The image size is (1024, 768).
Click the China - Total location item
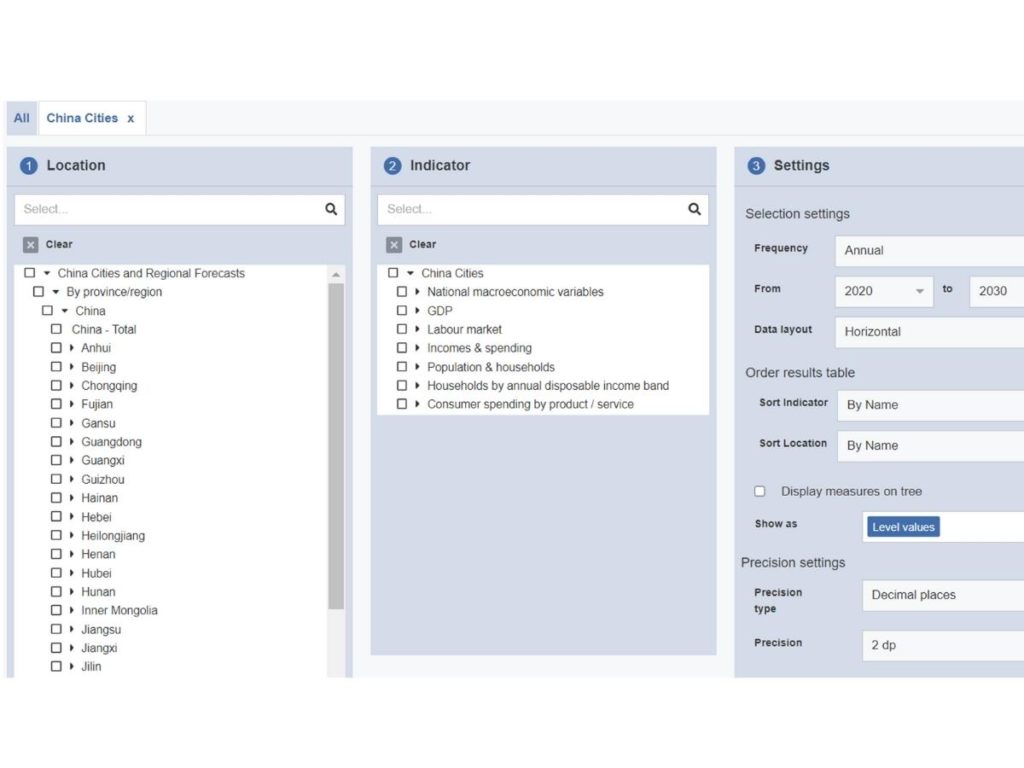point(104,329)
